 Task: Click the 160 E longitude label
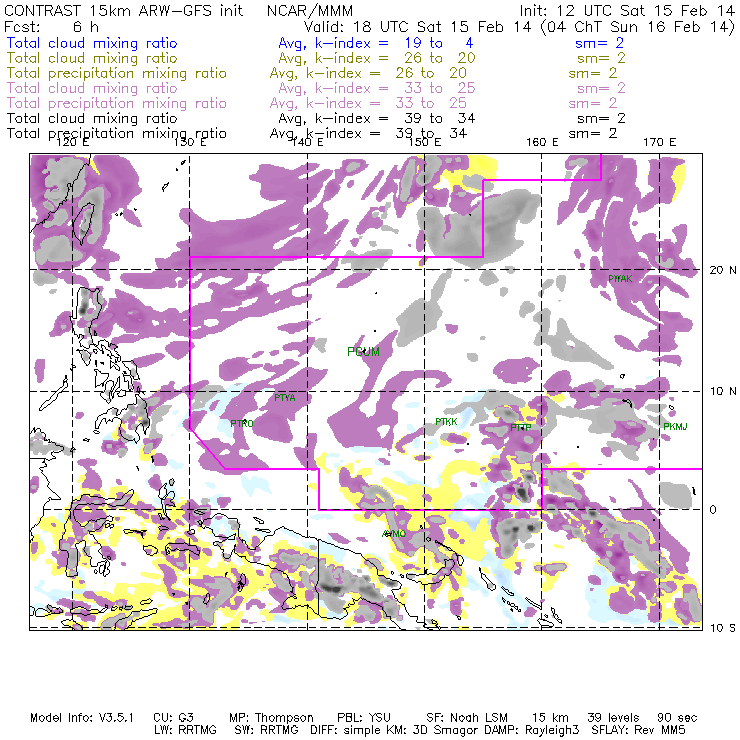[543, 142]
